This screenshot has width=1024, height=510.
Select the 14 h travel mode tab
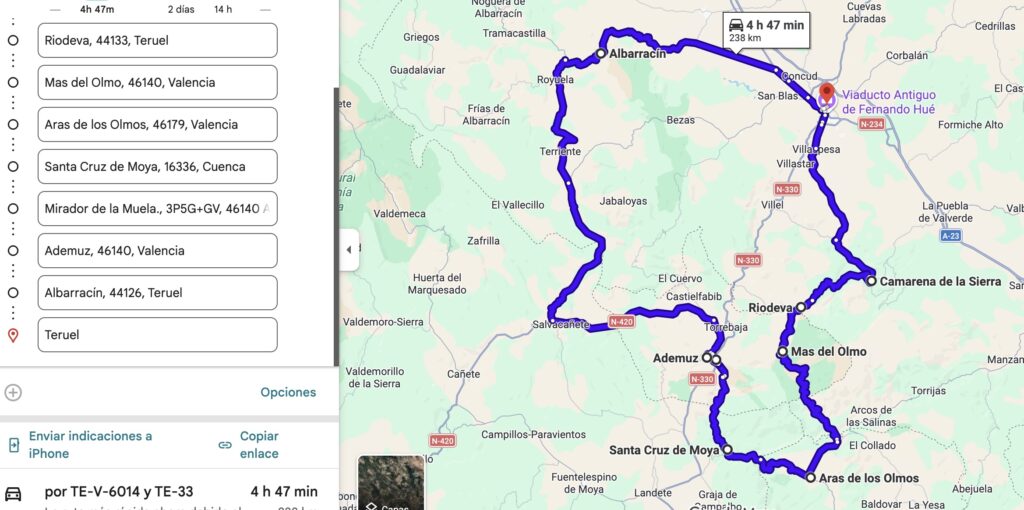[223, 9]
